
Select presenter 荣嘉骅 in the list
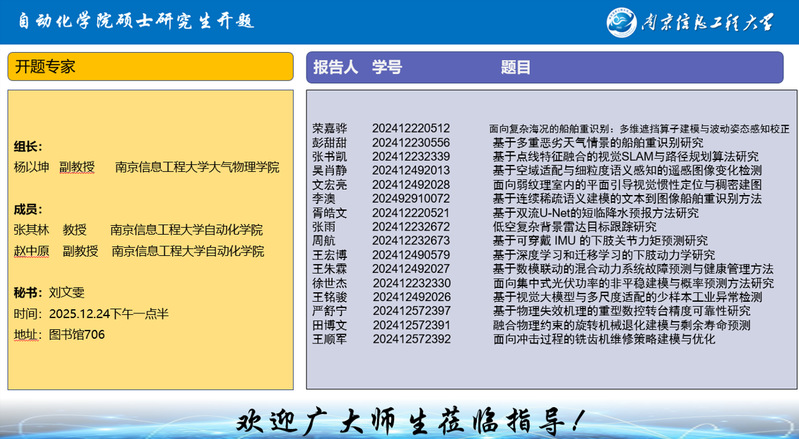(x=329, y=129)
